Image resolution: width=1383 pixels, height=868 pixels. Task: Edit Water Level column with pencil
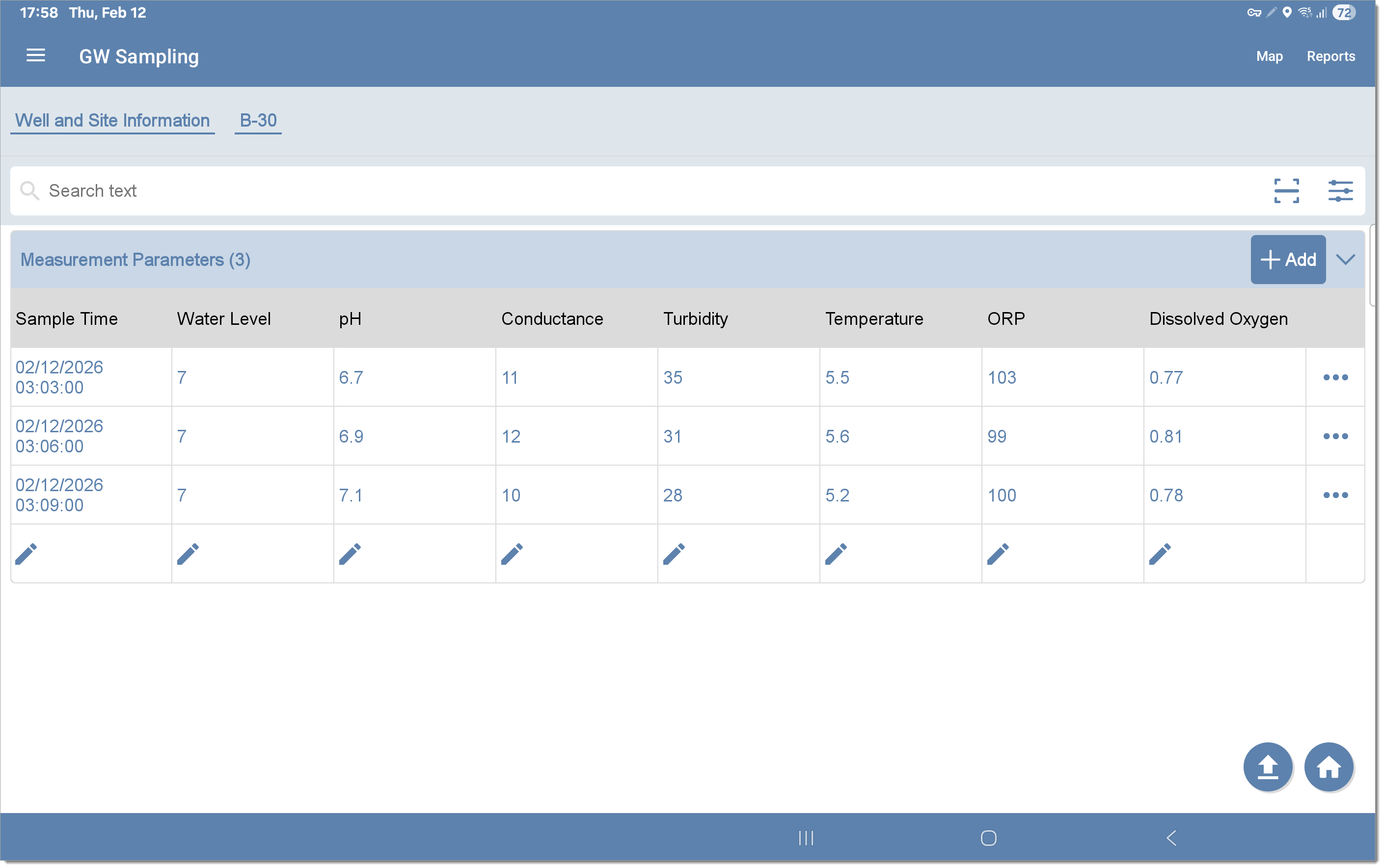(x=188, y=553)
